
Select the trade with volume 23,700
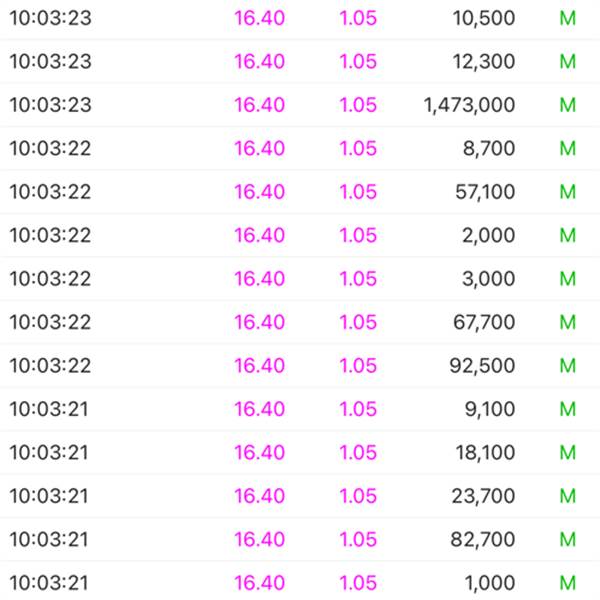[300, 496]
